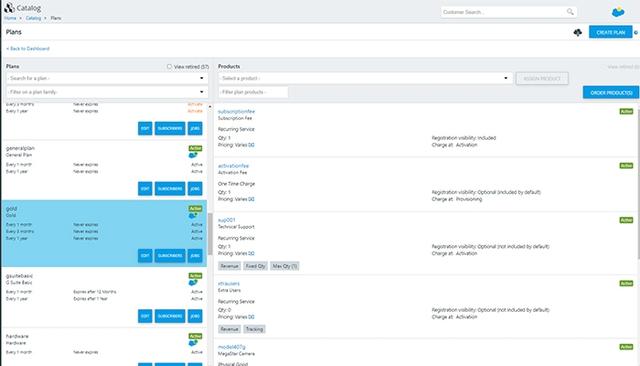Click the plans list scroll-up arrow

(210, 106)
